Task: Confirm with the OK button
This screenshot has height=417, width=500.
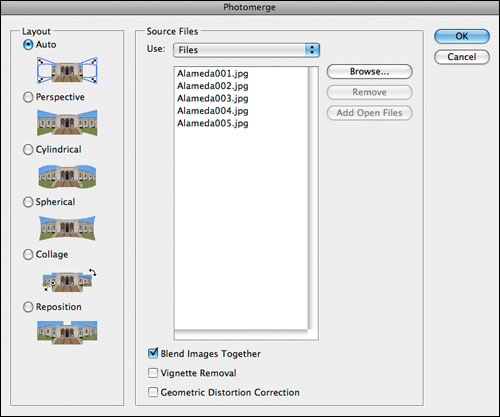Action: (462, 36)
